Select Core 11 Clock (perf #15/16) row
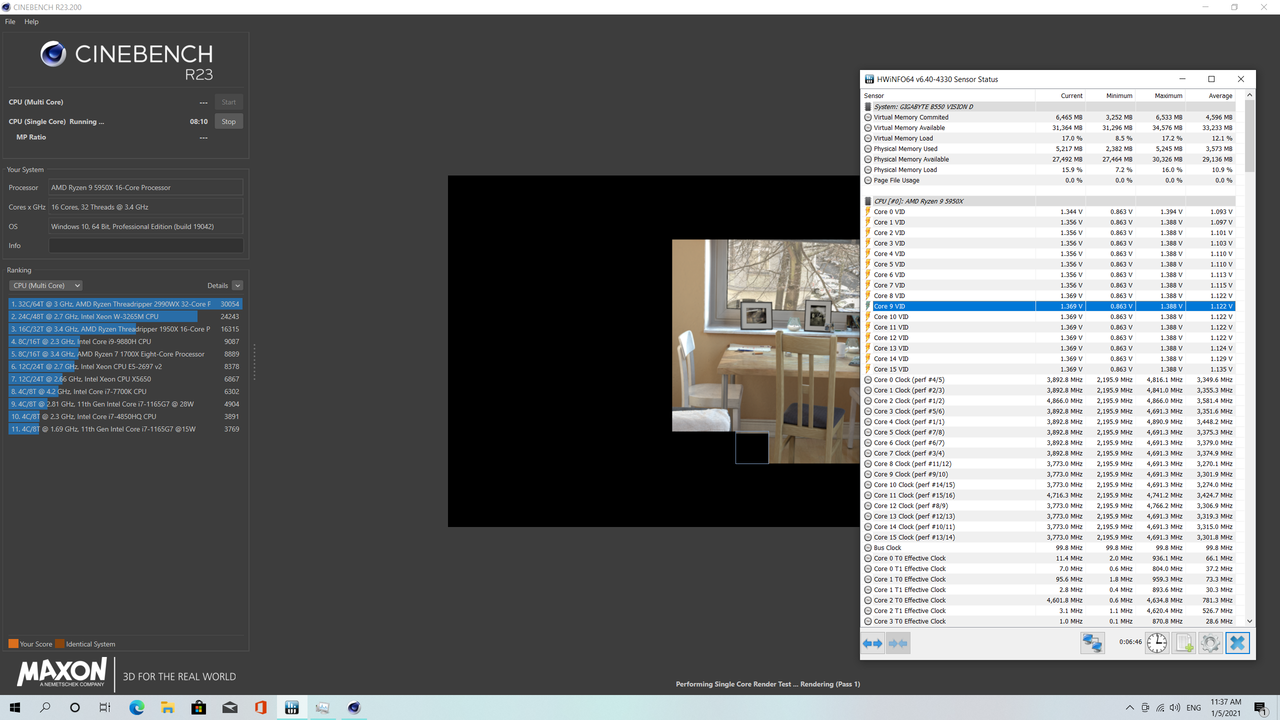1280x720 pixels. 1049,495
